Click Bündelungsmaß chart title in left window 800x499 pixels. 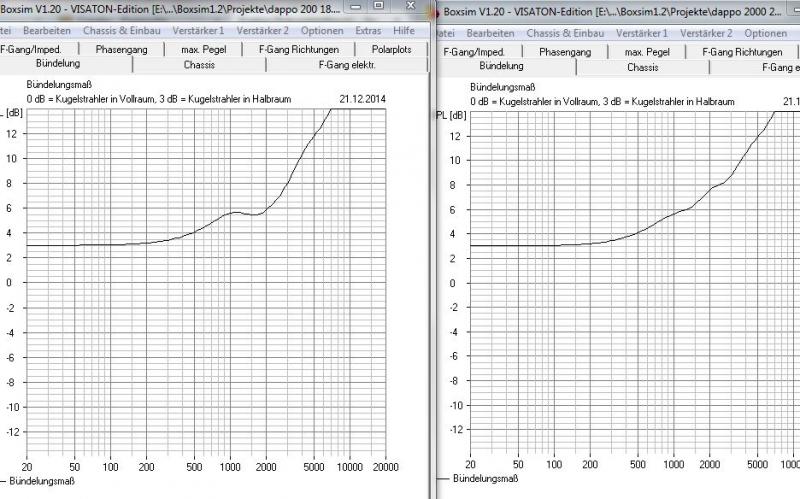59,85
